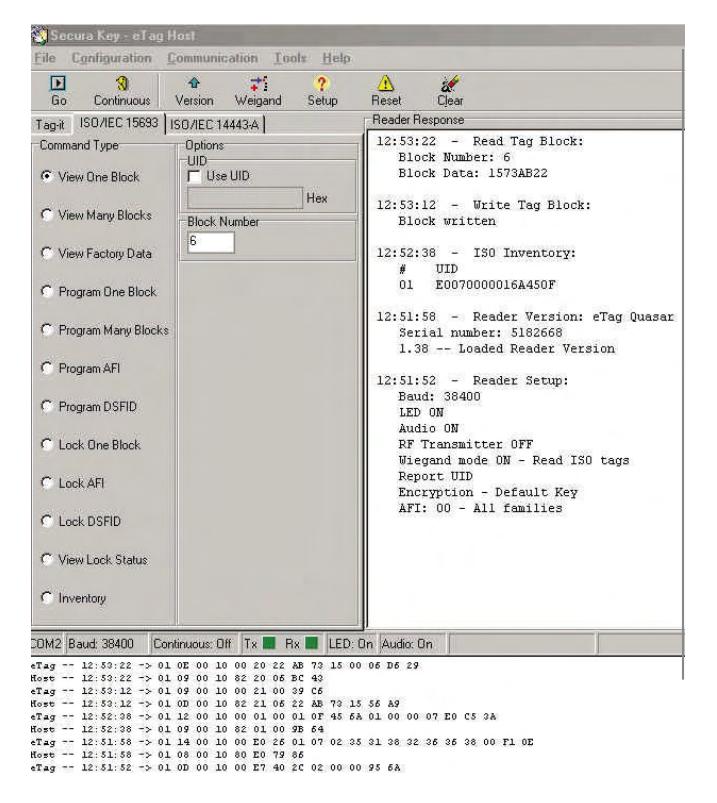This screenshot has width=717, height=803.
Task: Click the Host 12:52:38 log line
Action: (177, 729)
